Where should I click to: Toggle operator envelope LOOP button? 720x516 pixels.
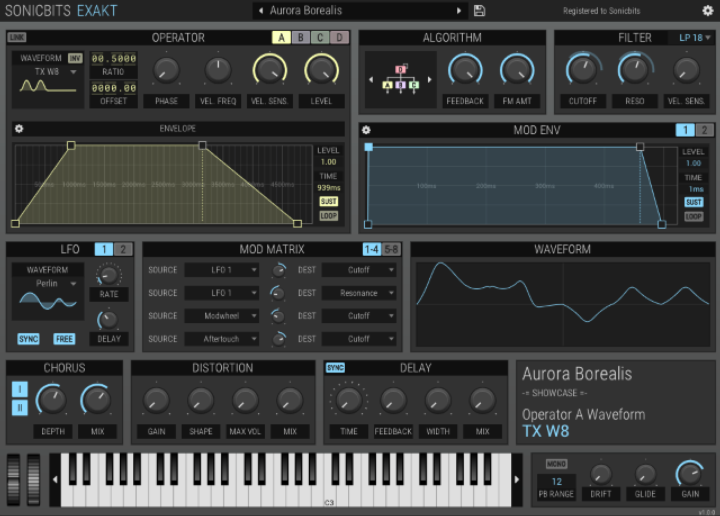(328, 216)
